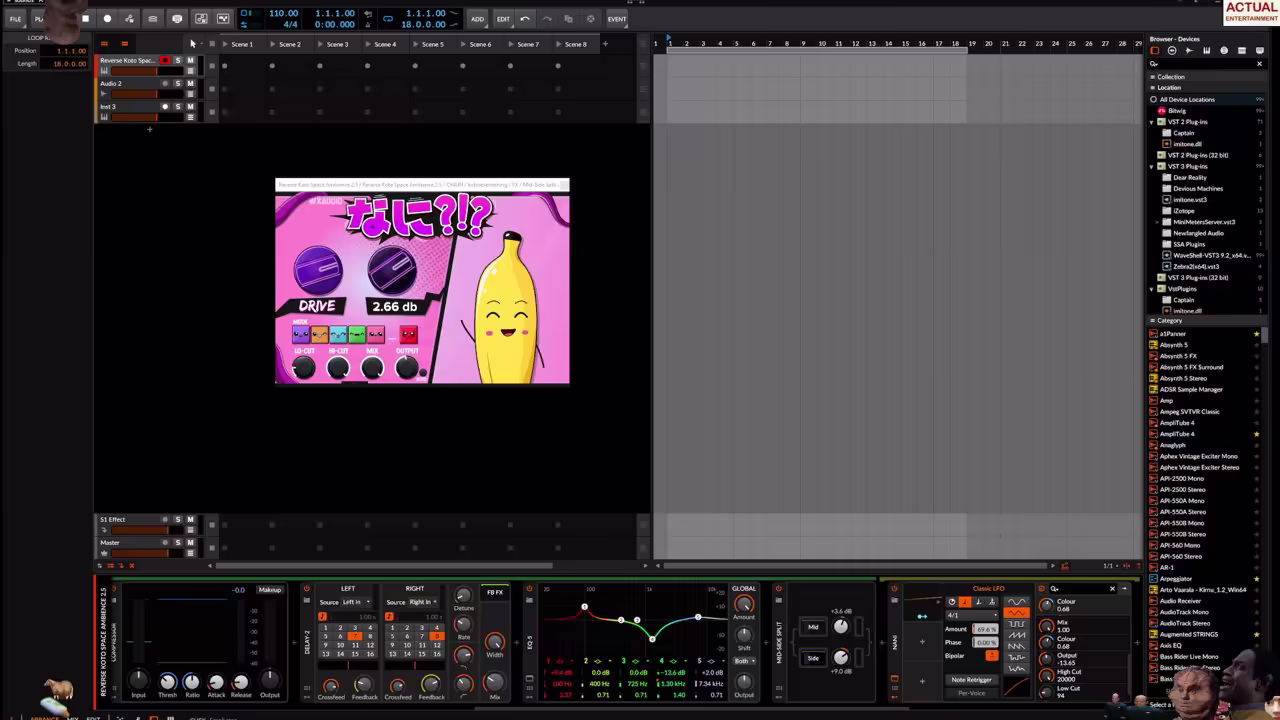Collapse the VST 2 Plug-ins folder
The width and height of the screenshot is (1280, 720).
coord(1152,122)
